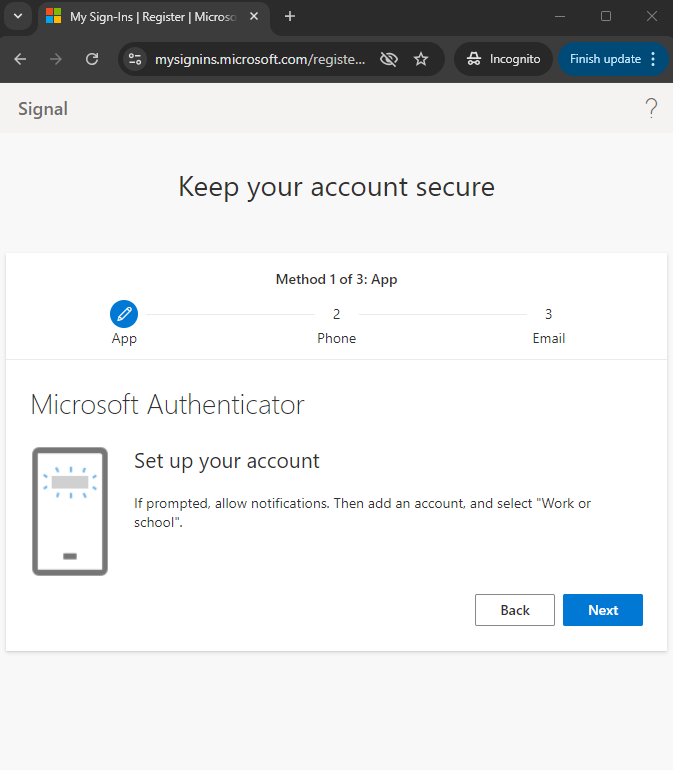Go back to previous page arrow
The image size is (673, 770).
(x=20, y=59)
